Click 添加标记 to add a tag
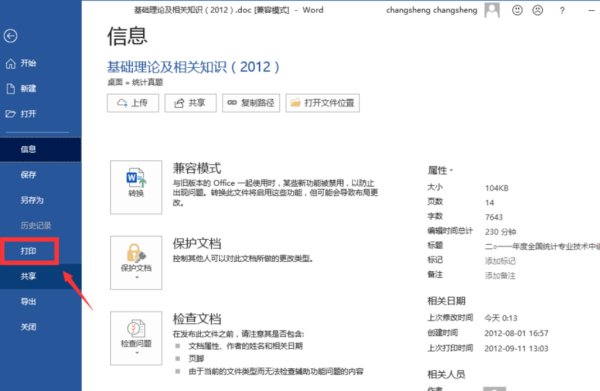The width and height of the screenshot is (600, 391). (500, 261)
